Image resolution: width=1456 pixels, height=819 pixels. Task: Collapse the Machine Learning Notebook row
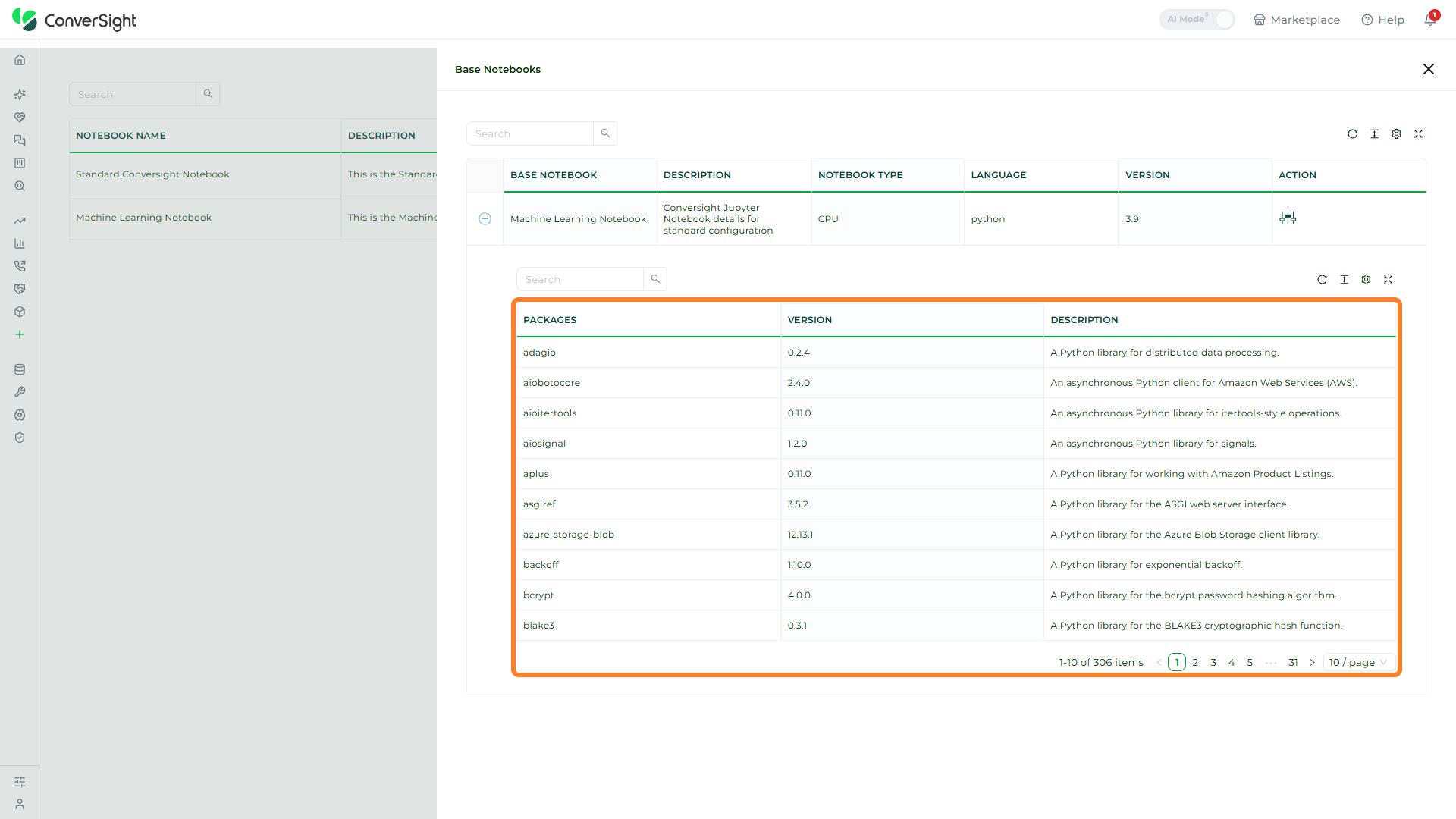[485, 219]
